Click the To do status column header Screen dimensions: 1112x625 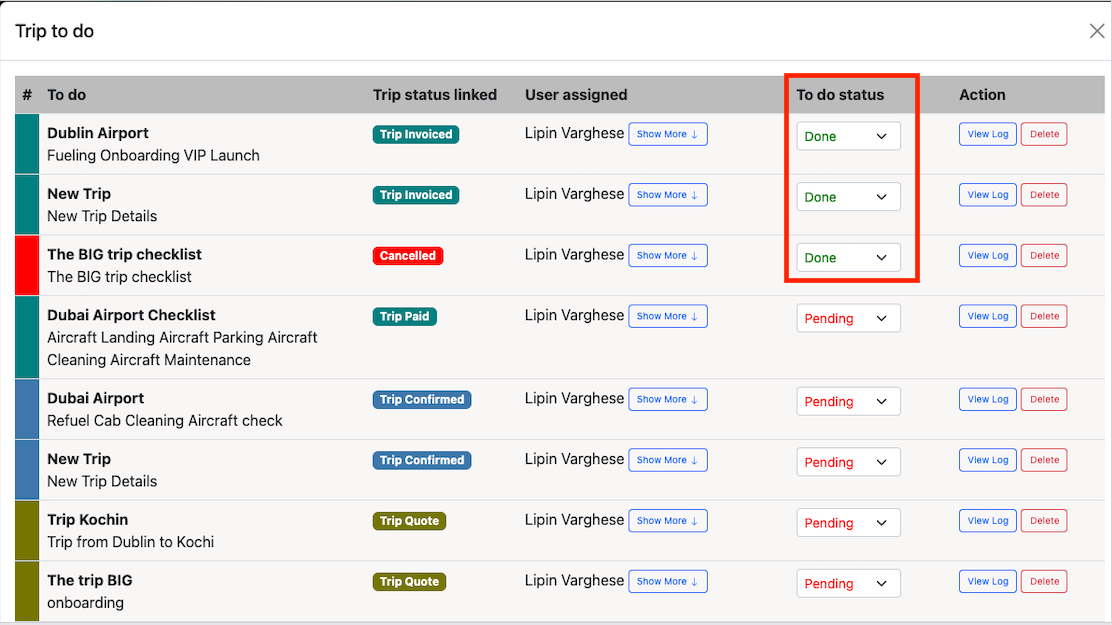pyautogui.click(x=840, y=95)
